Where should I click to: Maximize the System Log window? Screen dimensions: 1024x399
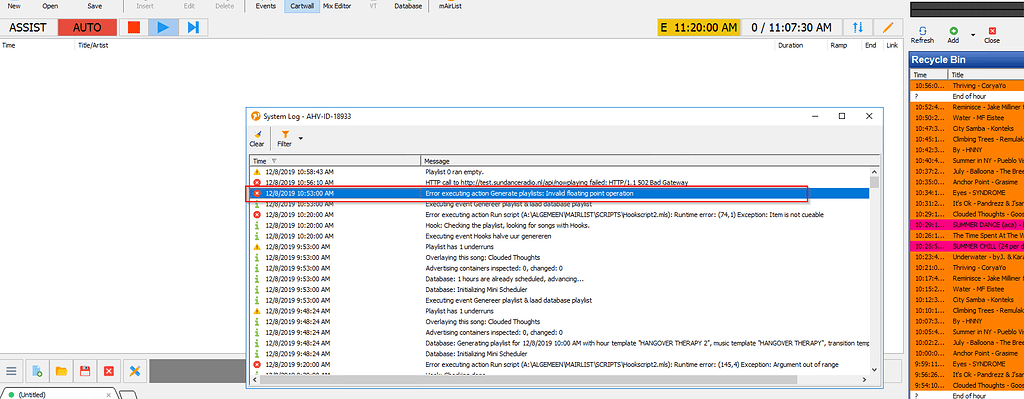(x=842, y=116)
